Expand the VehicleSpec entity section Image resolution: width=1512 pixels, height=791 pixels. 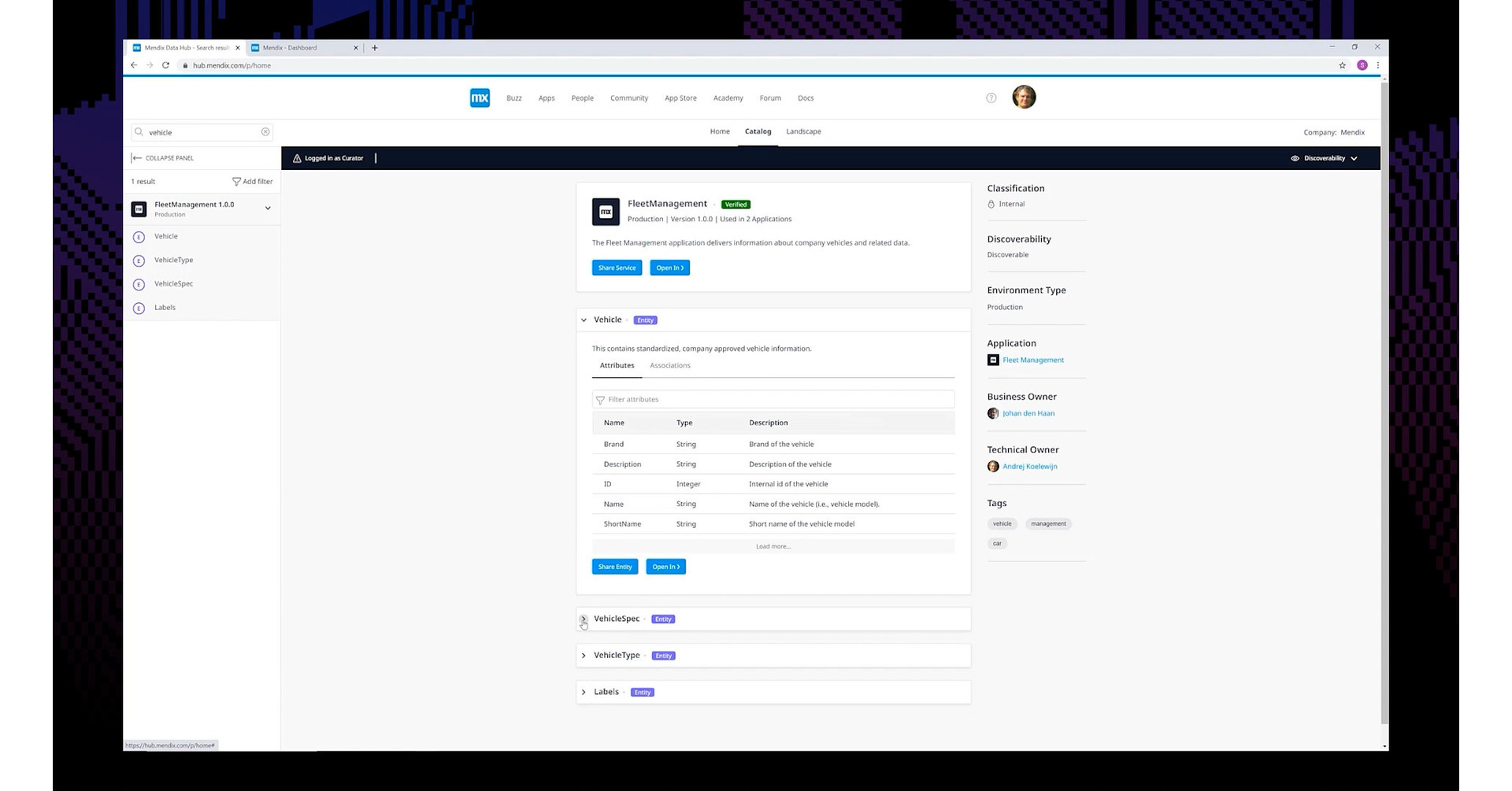coord(584,619)
